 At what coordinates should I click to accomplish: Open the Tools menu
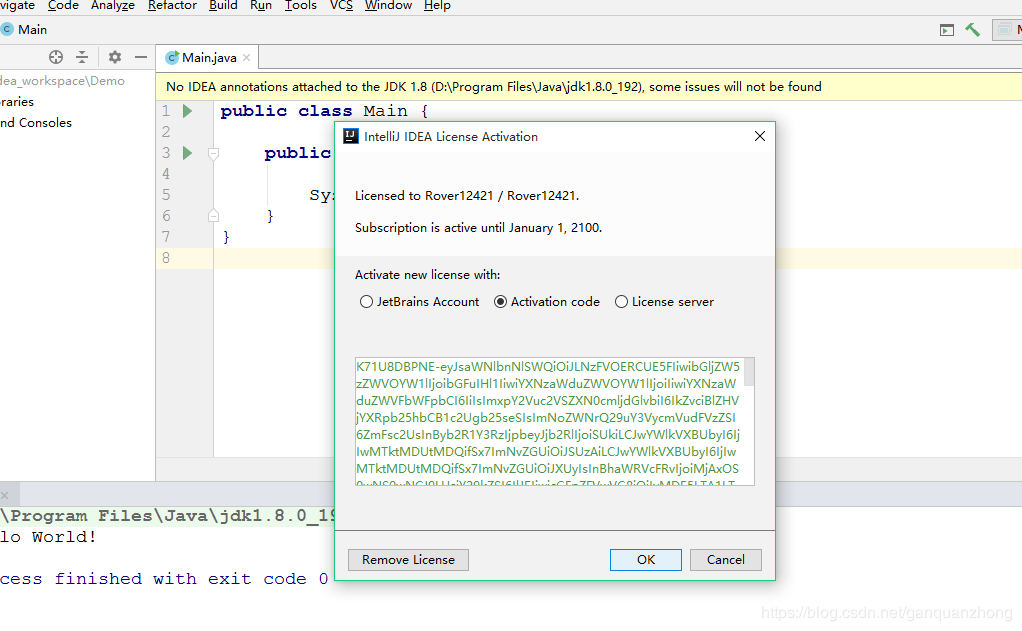[300, 6]
